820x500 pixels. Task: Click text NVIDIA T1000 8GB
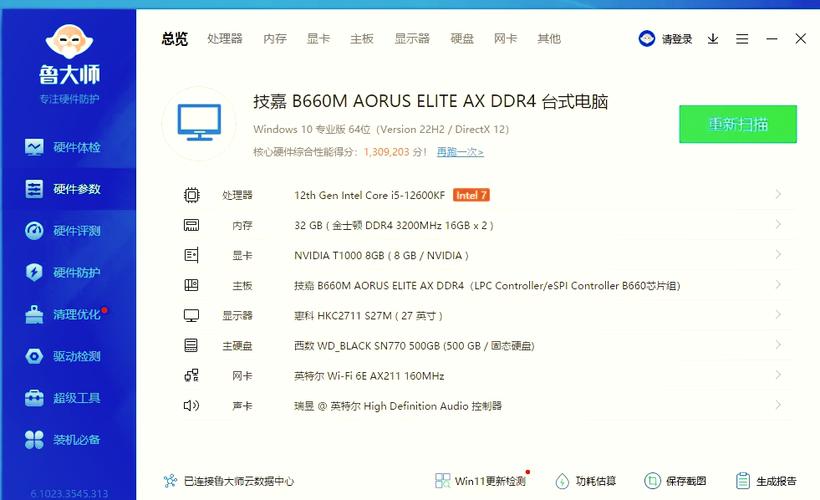[339, 255]
